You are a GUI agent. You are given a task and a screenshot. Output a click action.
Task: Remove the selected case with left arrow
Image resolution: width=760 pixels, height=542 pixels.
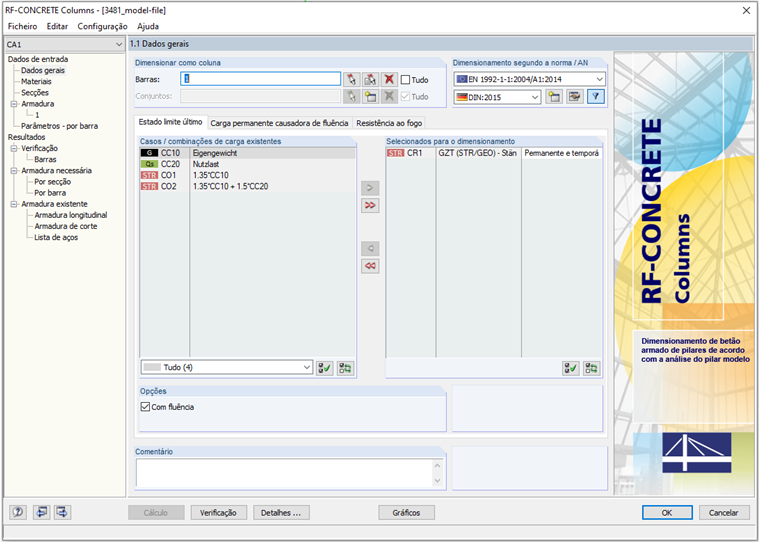click(370, 249)
